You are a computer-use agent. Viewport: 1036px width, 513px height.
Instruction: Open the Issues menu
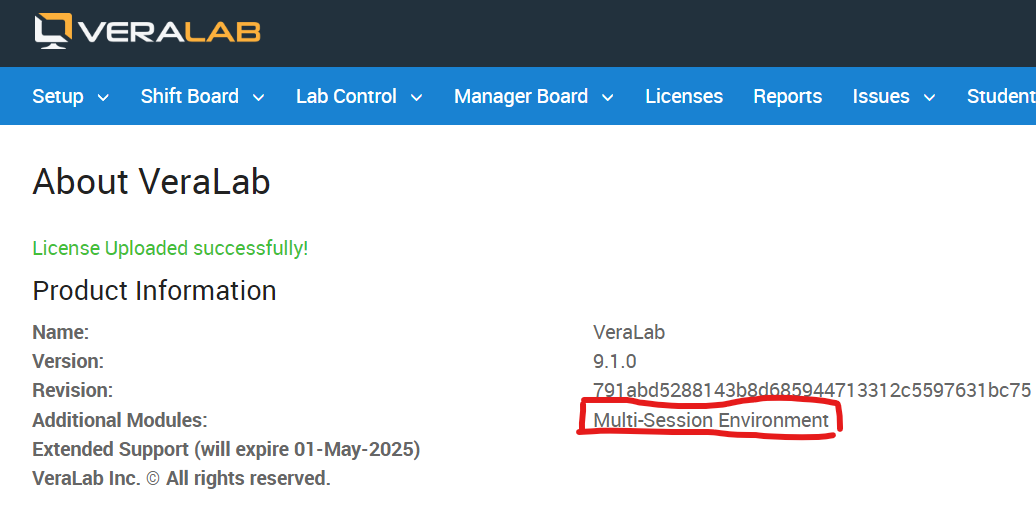coord(881,97)
